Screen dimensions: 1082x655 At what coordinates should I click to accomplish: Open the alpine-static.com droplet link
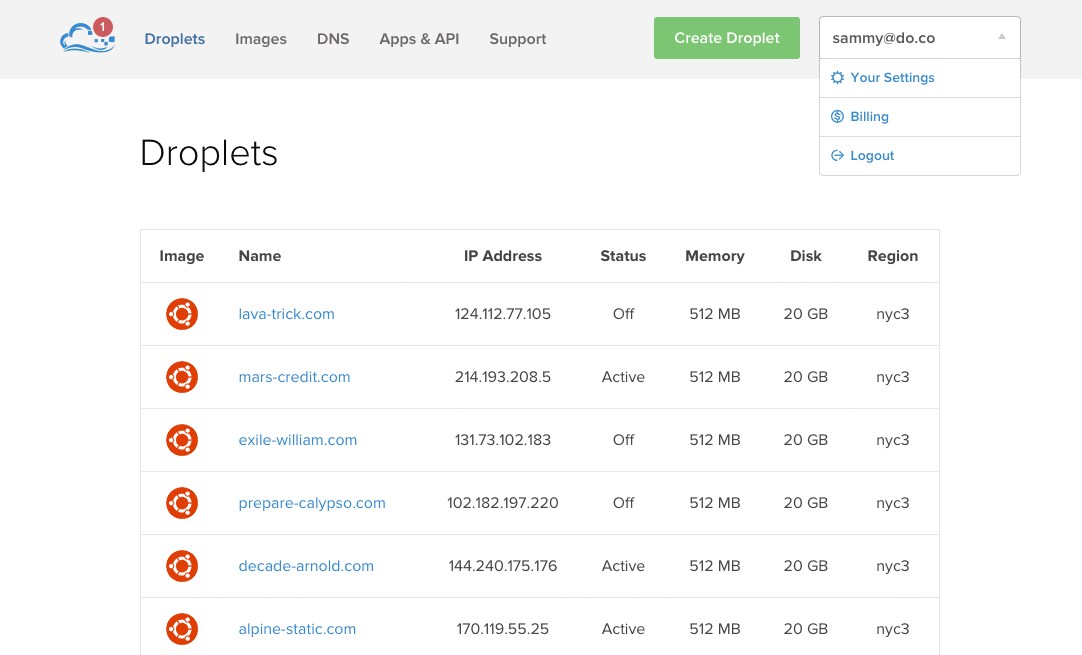tap(297, 629)
